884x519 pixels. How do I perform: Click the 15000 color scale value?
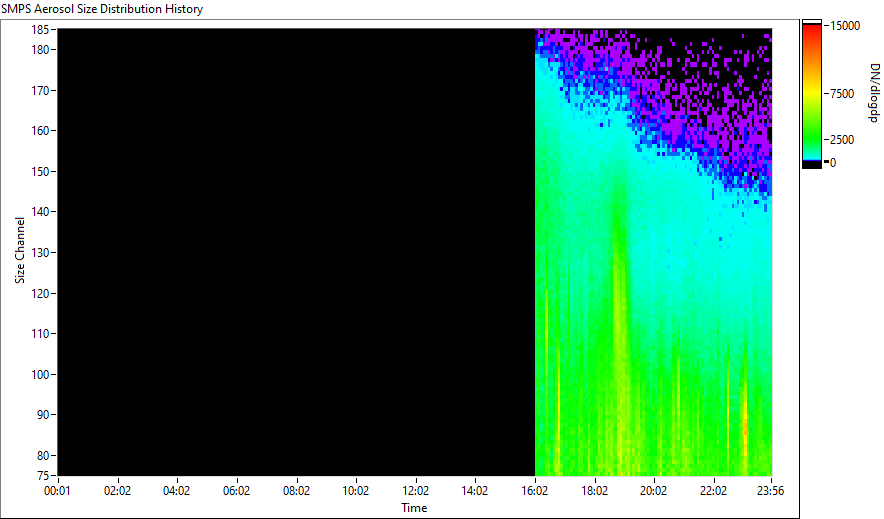845,26
